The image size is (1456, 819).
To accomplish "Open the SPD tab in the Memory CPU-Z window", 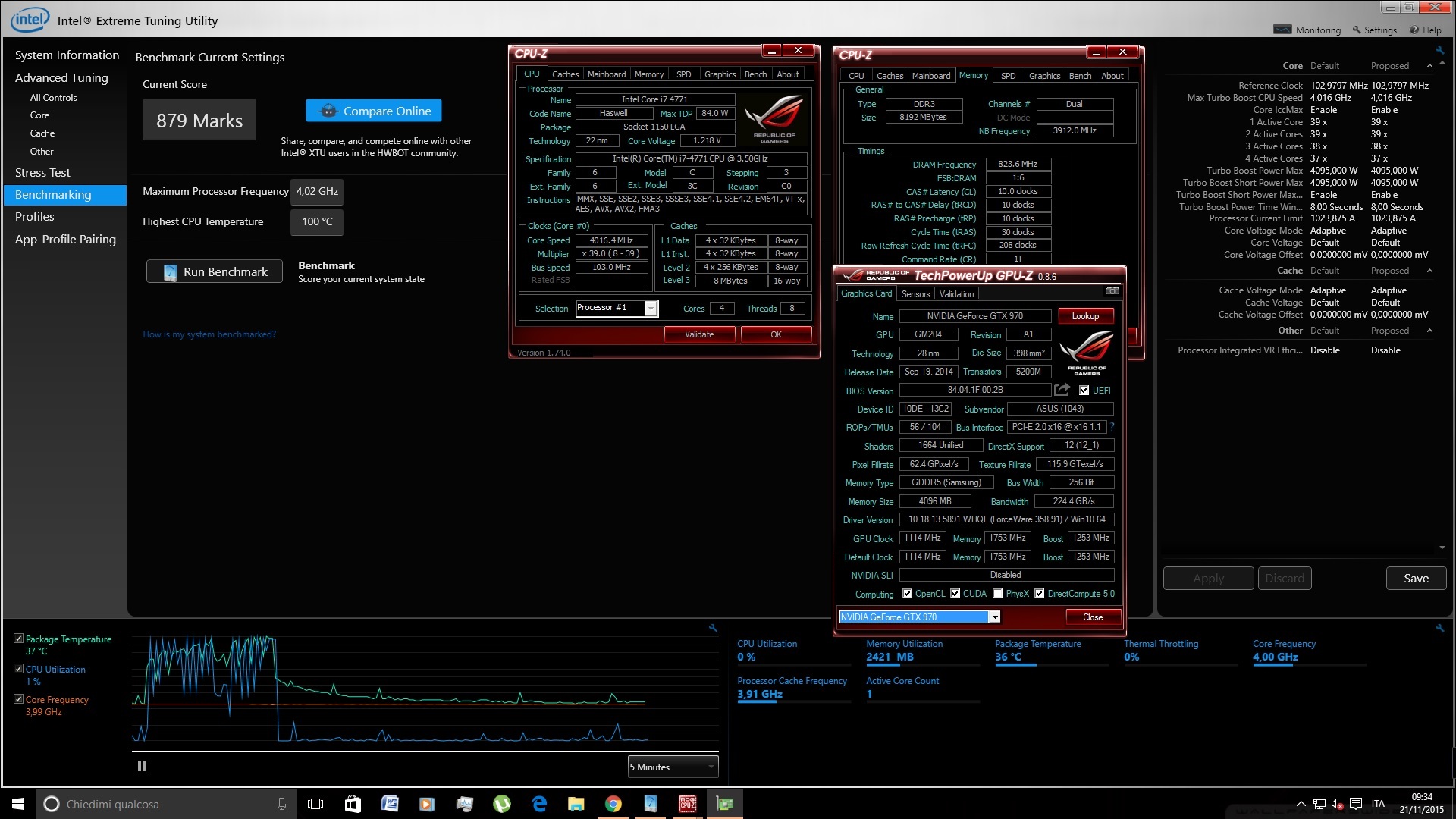I will click(x=1008, y=76).
